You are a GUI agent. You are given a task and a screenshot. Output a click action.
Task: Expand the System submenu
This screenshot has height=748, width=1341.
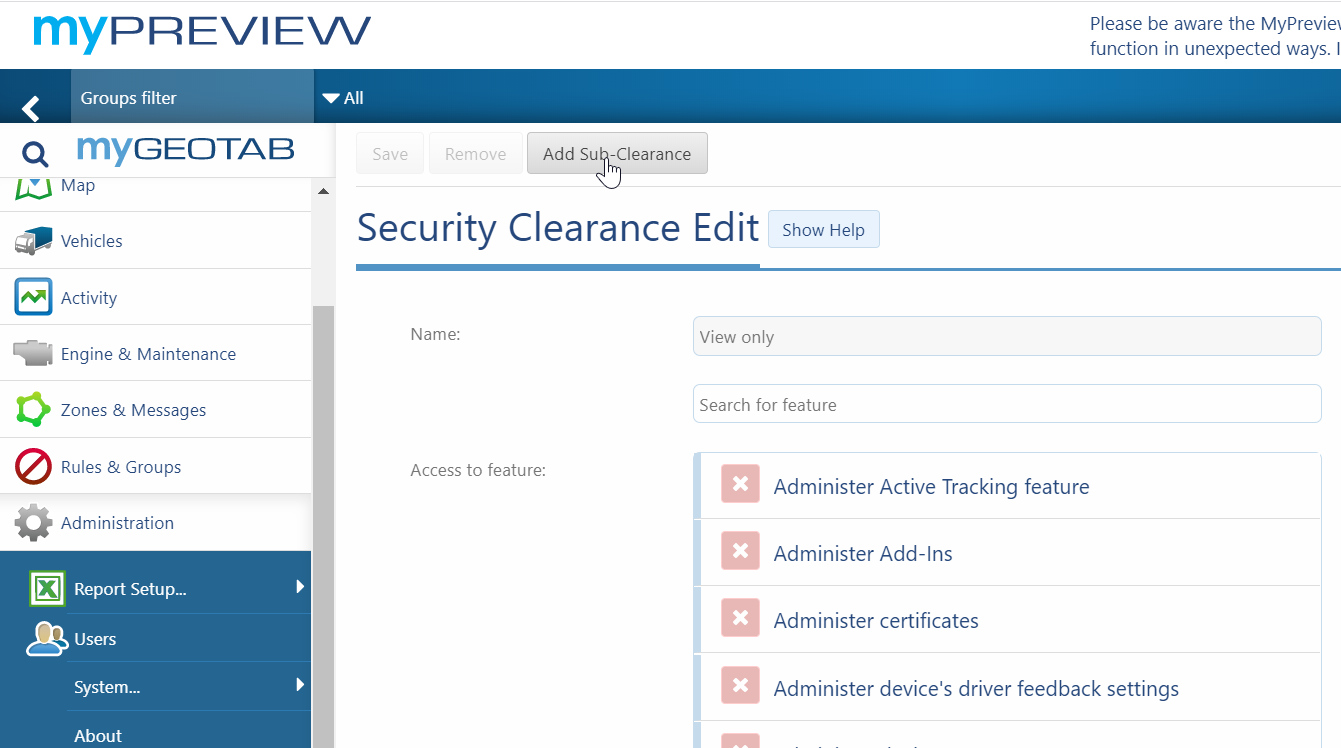point(300,687)
